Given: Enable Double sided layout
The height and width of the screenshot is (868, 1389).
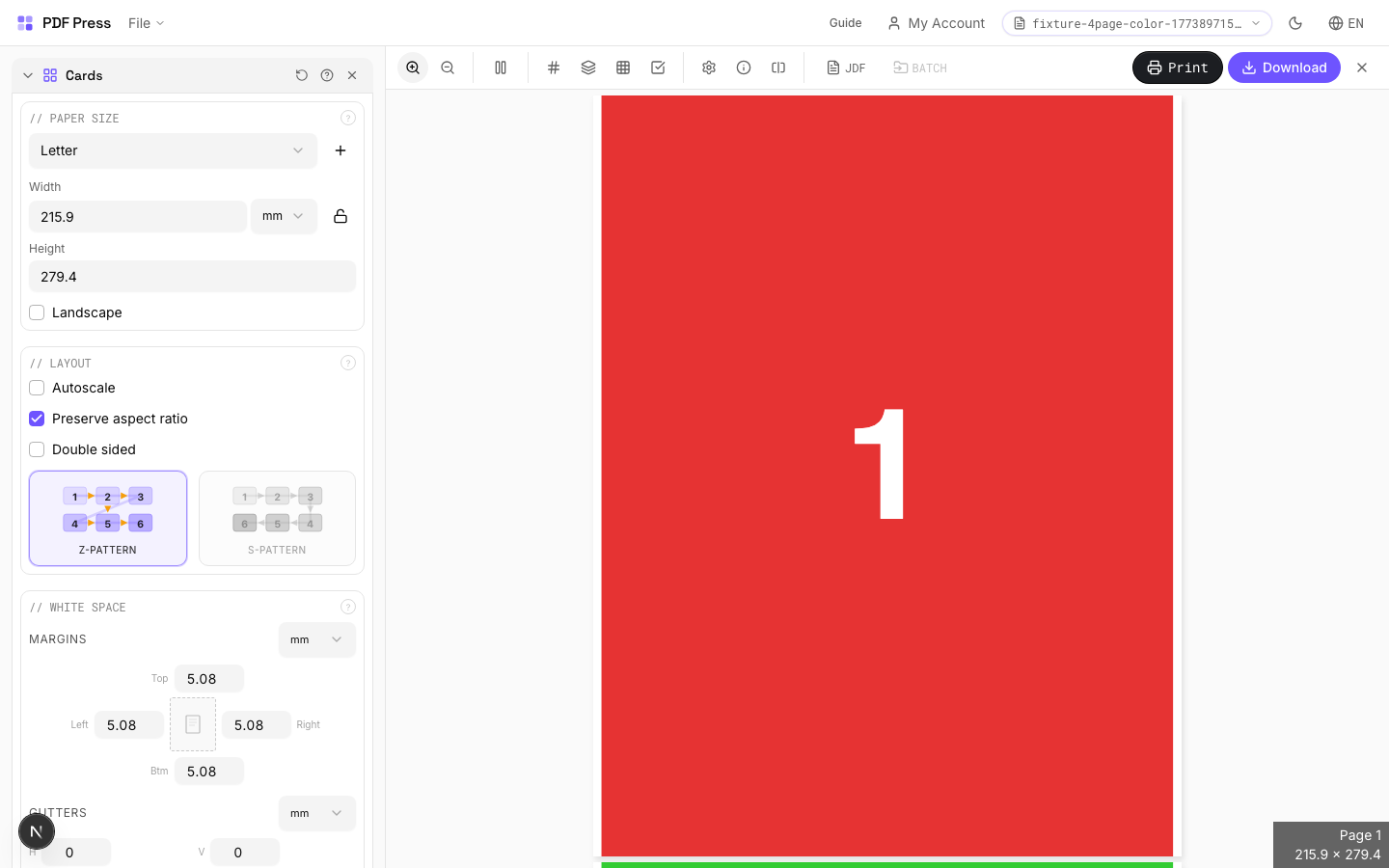Looking at the screenshot, I should [x=37, y=449].
